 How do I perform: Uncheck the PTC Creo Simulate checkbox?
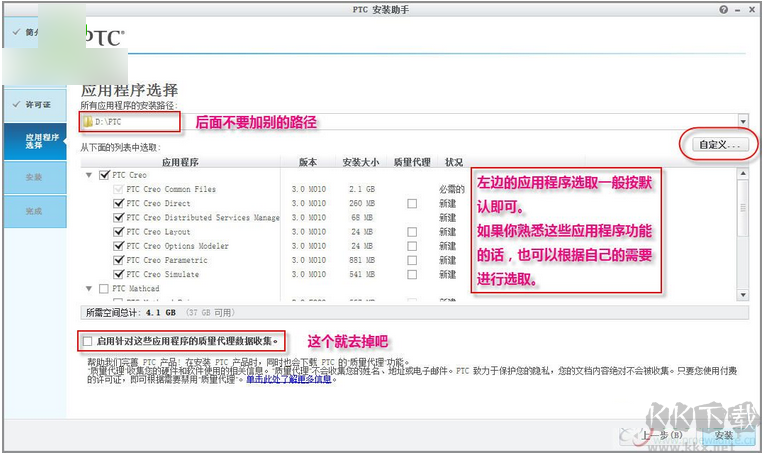tap(119, 274)
